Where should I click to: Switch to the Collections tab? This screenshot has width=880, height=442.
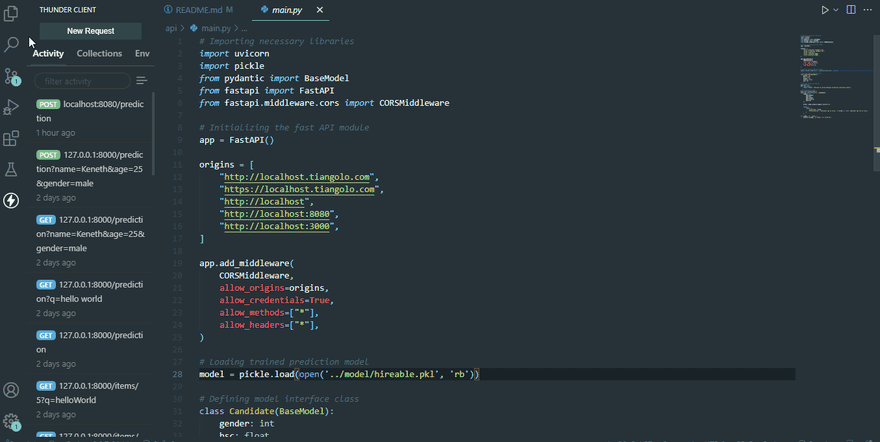click(x=99, y=53)
